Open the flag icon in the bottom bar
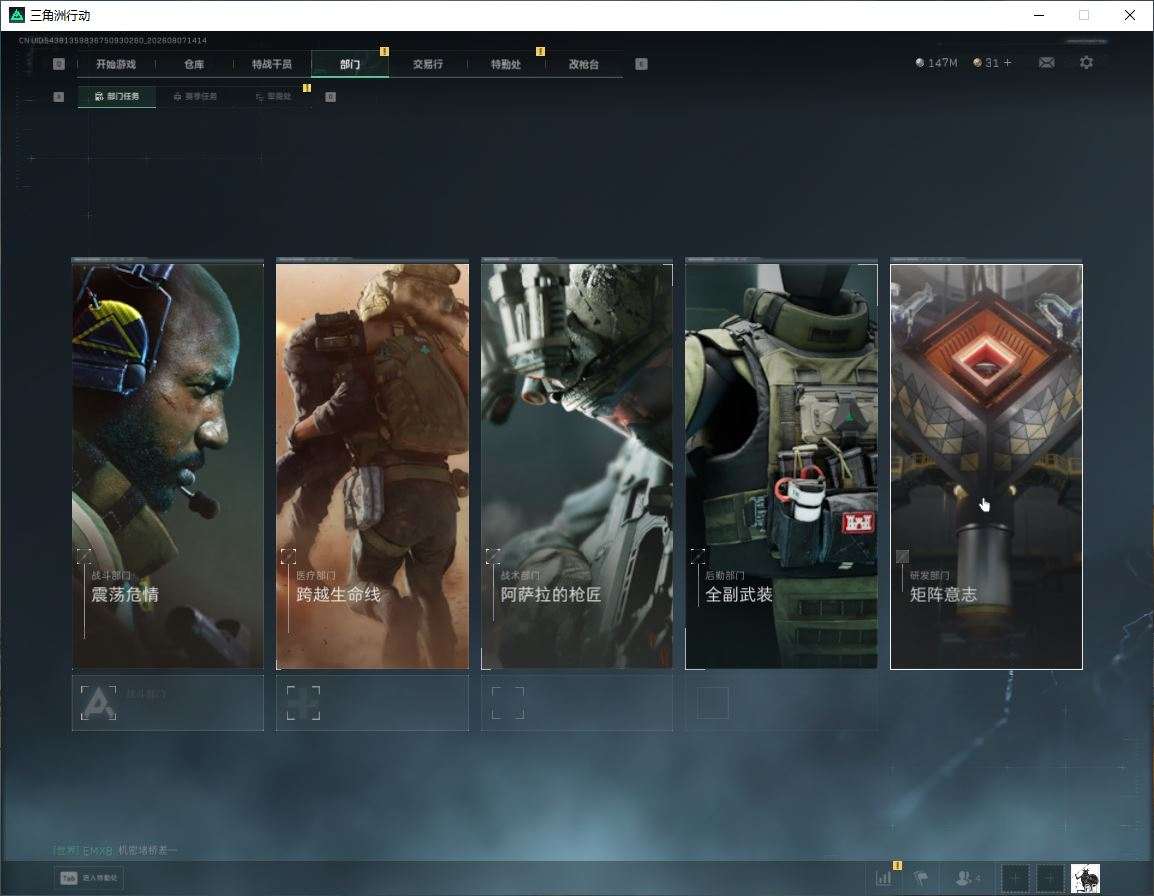 (921, 878)
